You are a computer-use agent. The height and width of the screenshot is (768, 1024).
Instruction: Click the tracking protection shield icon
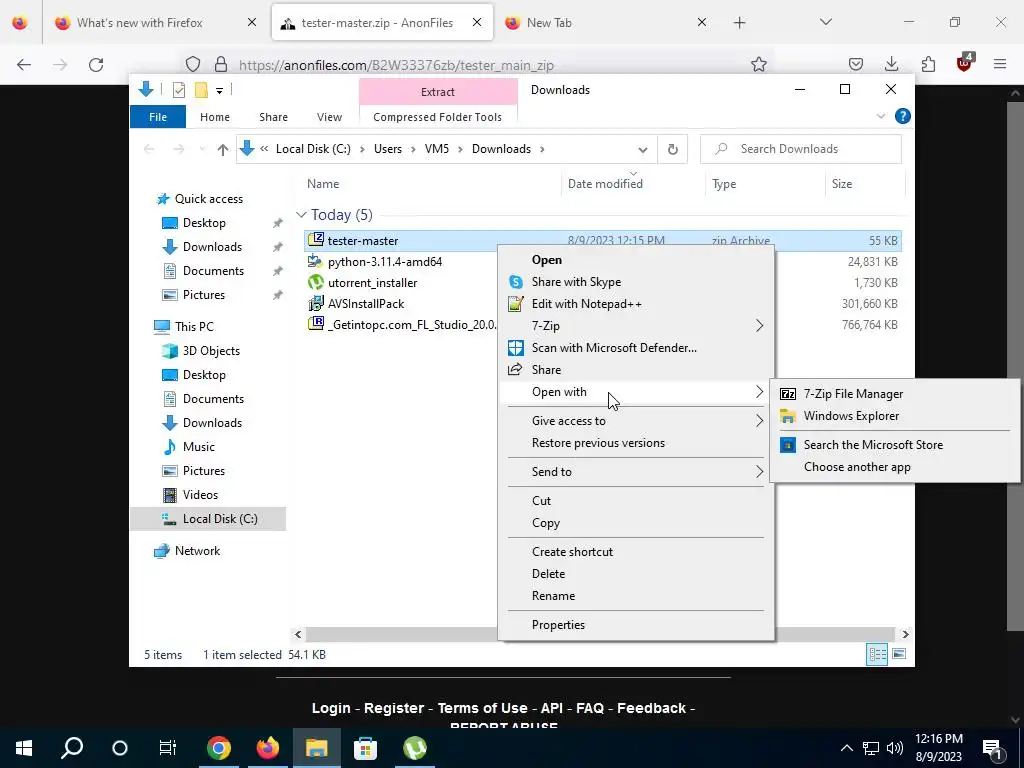[x=193, y=64]
